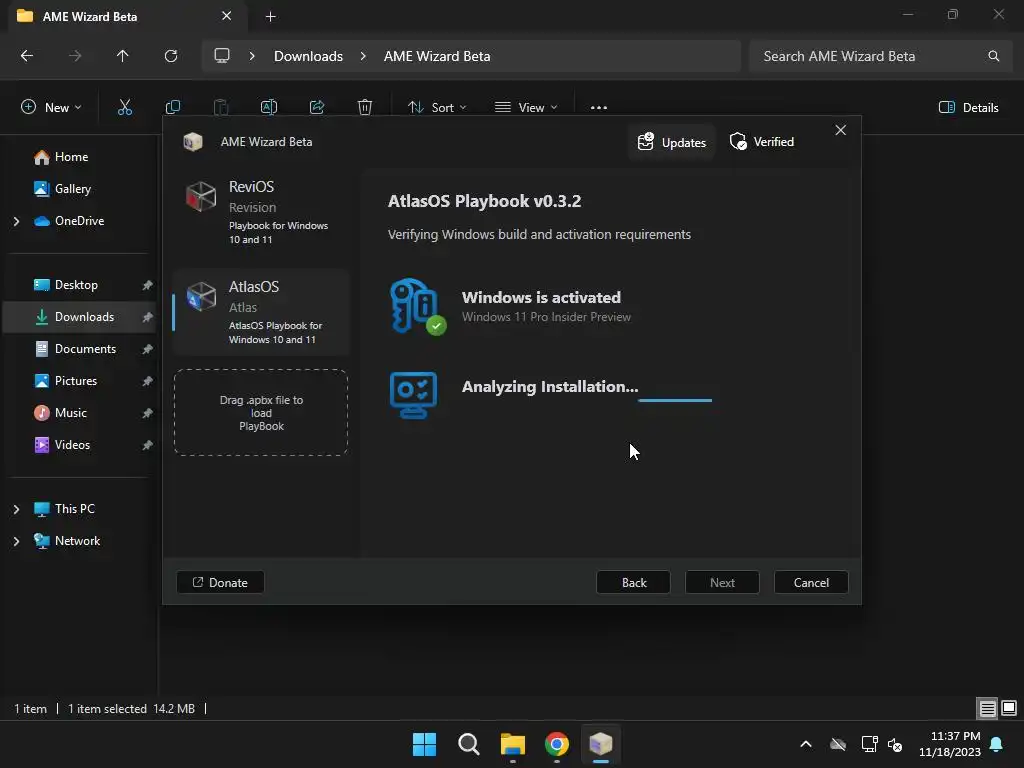1024x768 pixels.
Task: Click Downloads in the address bar
Action: pyautogui.click(x=308, y=56)
